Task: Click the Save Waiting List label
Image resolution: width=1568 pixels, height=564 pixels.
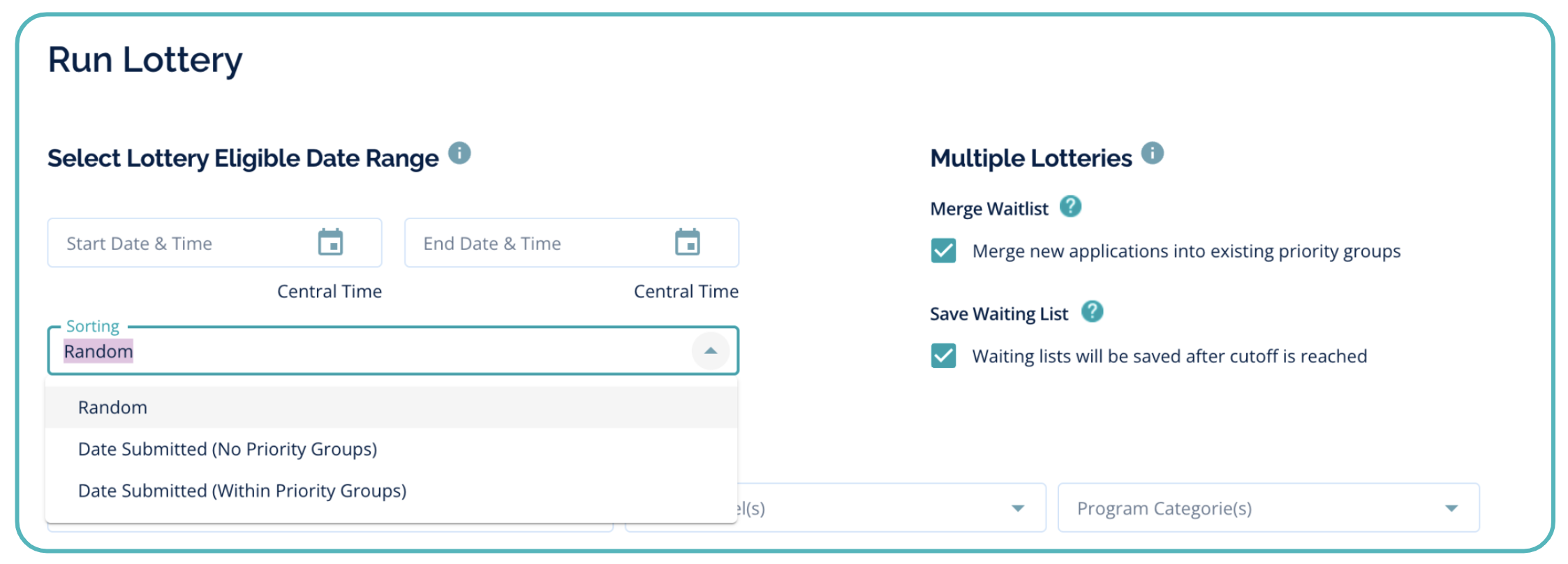Action: [x=998, y=314]
